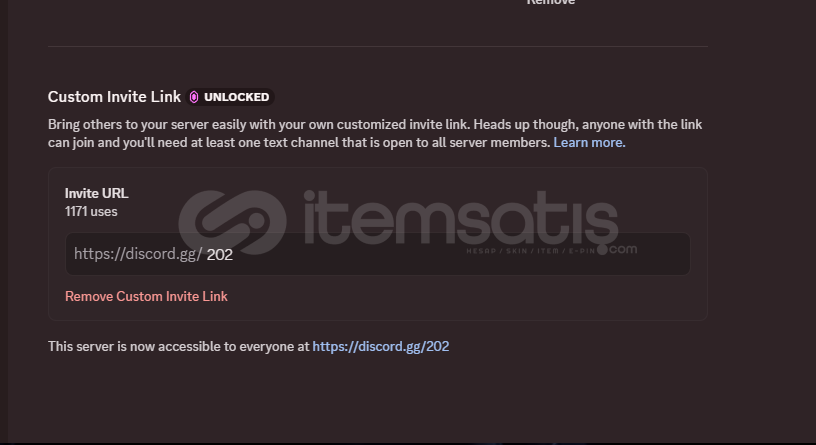Click the UNLOCKED badge label
Image resolution: width=816 pixels, height=445 pixels.
pyautogui.click(x=236, y=97)
